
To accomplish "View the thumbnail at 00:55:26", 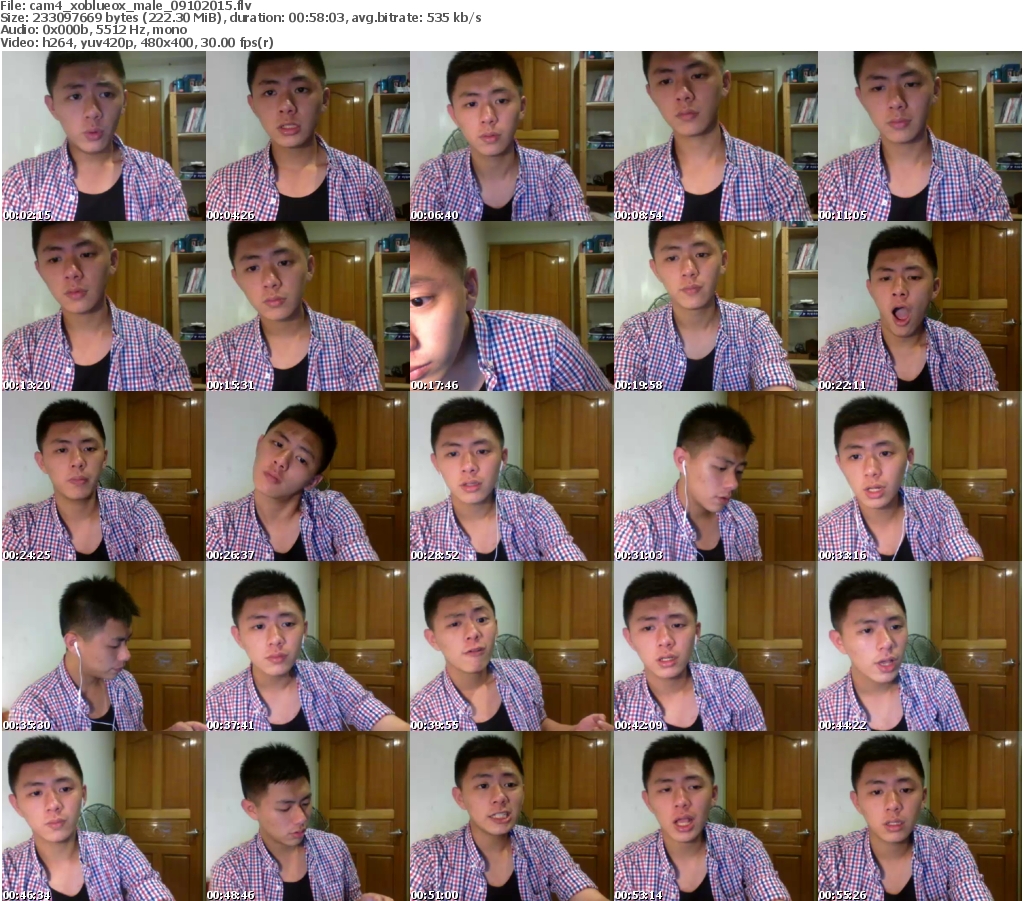I will coord(920,816).
